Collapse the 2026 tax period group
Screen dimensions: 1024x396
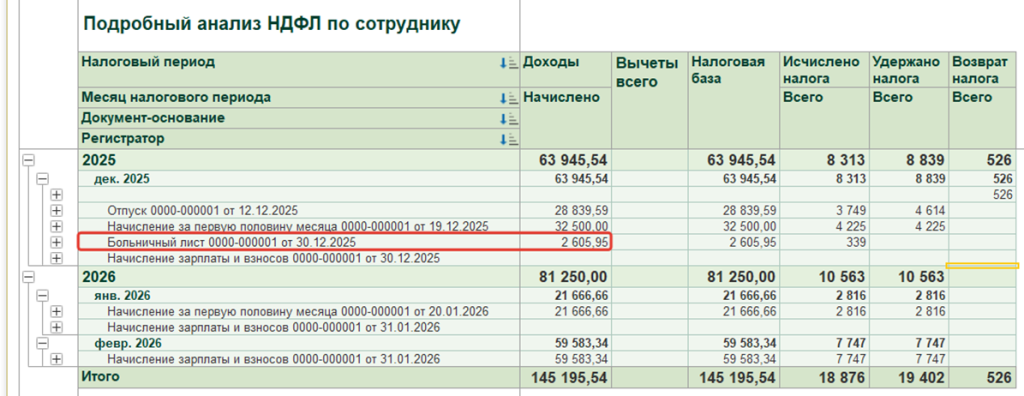coord(28,277)
